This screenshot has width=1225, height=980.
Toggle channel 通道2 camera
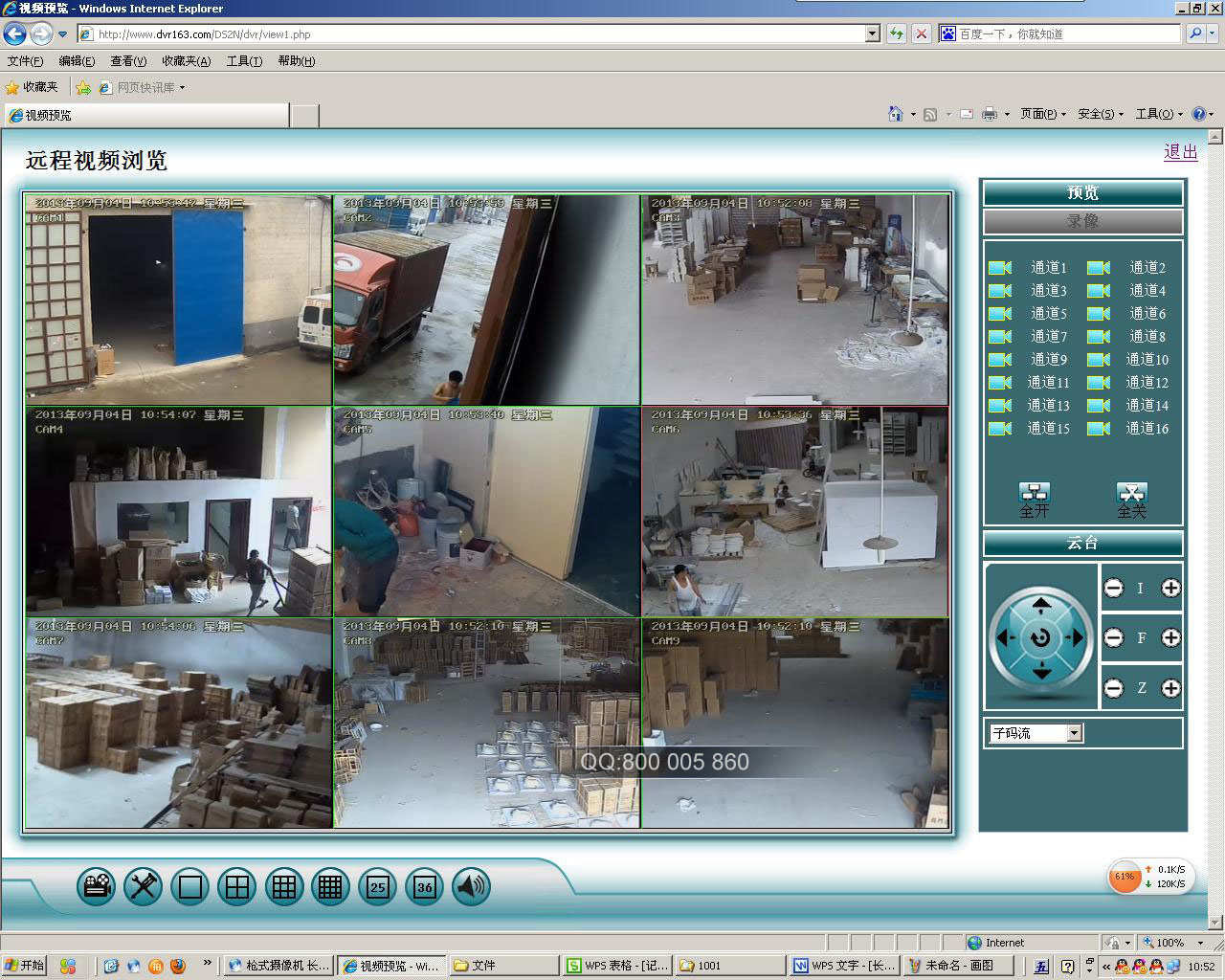pos(1099,268)
